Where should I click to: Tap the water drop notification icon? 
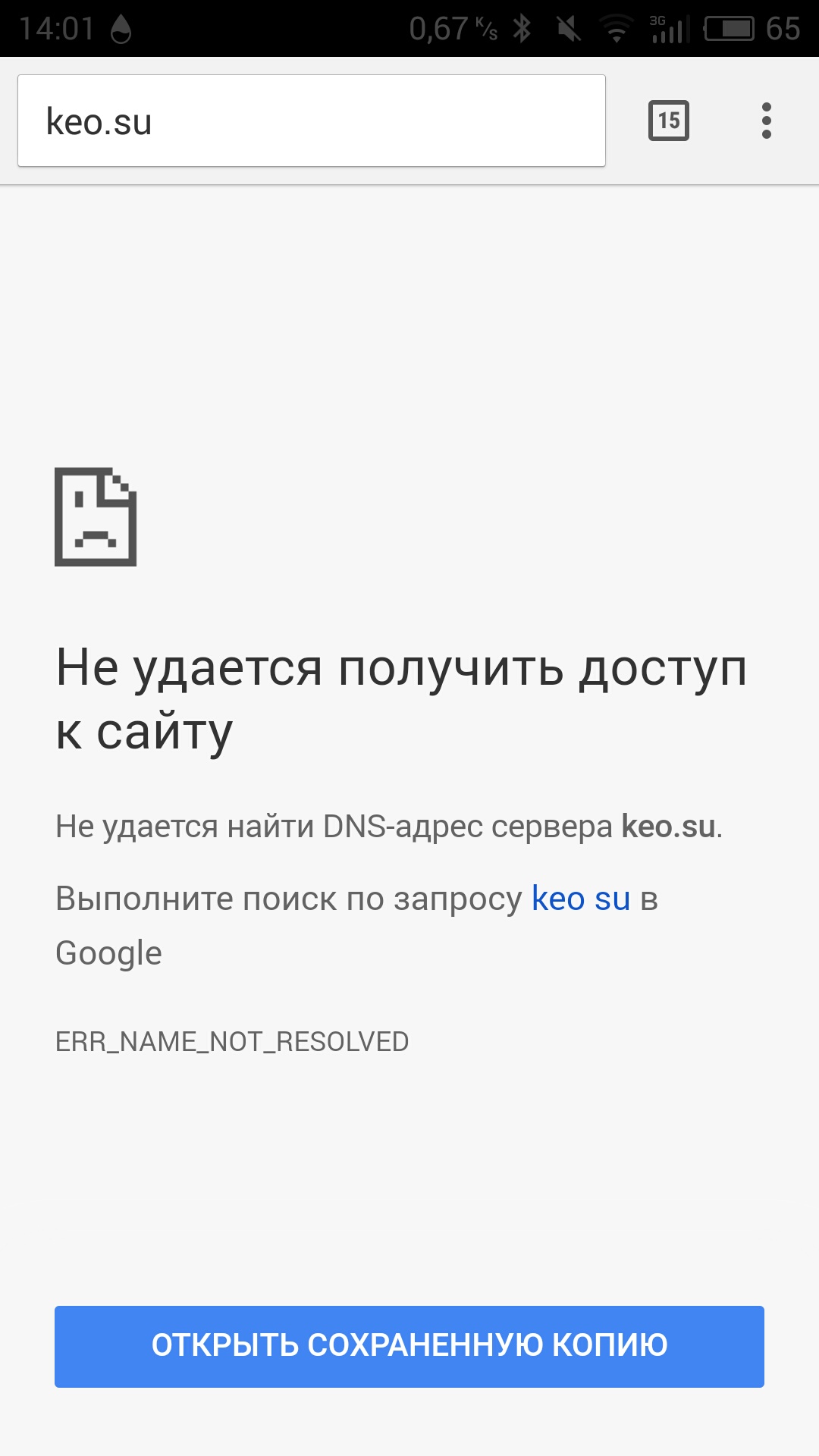coord(121,29)
